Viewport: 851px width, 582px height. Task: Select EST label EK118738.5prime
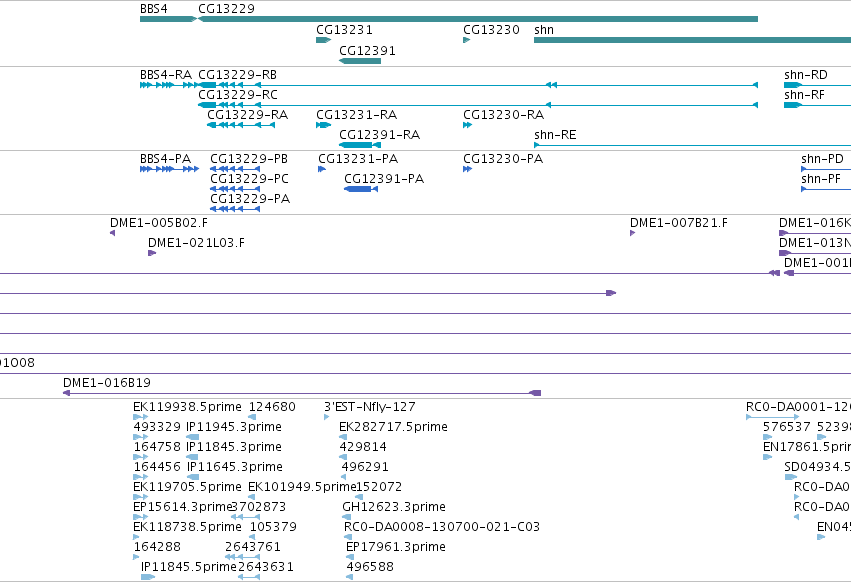click(x=187, y=528)
